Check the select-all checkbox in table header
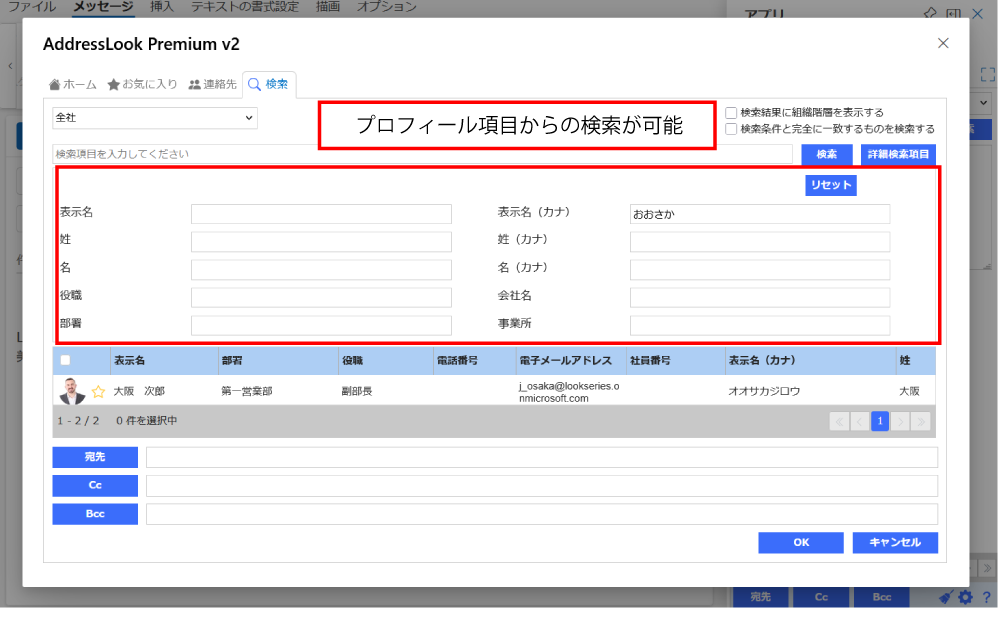 tap(65, 361)
